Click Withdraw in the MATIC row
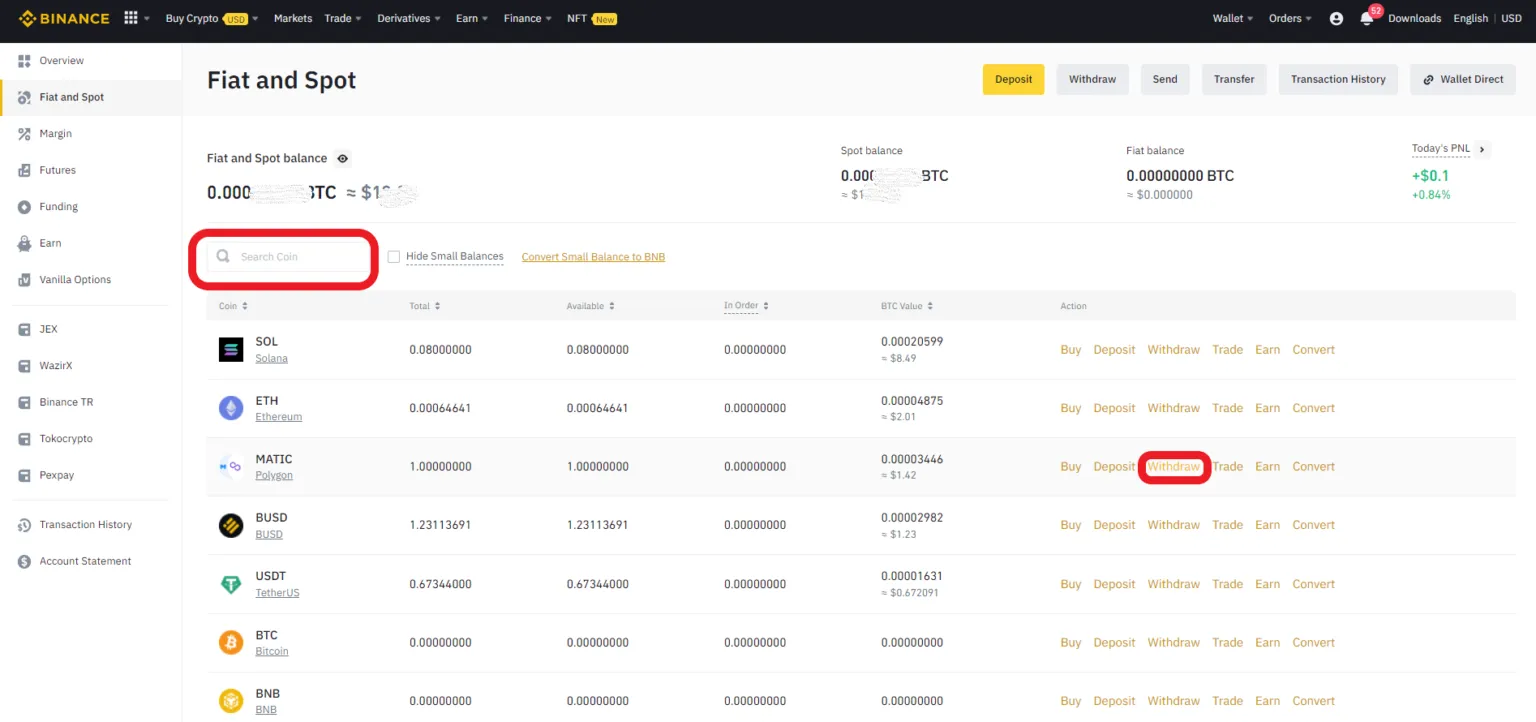The height and width of the screenshot is (722, 1536). (x=1173, y=467)
